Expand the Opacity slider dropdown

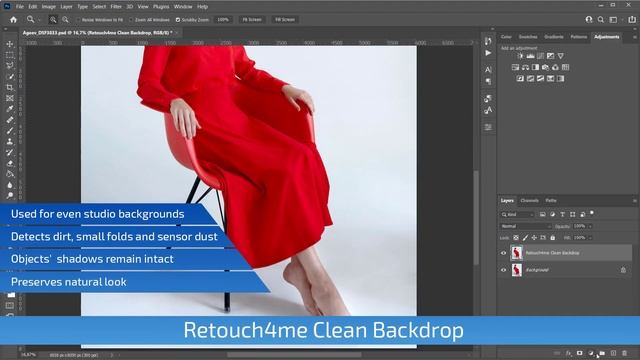point(591,226)
